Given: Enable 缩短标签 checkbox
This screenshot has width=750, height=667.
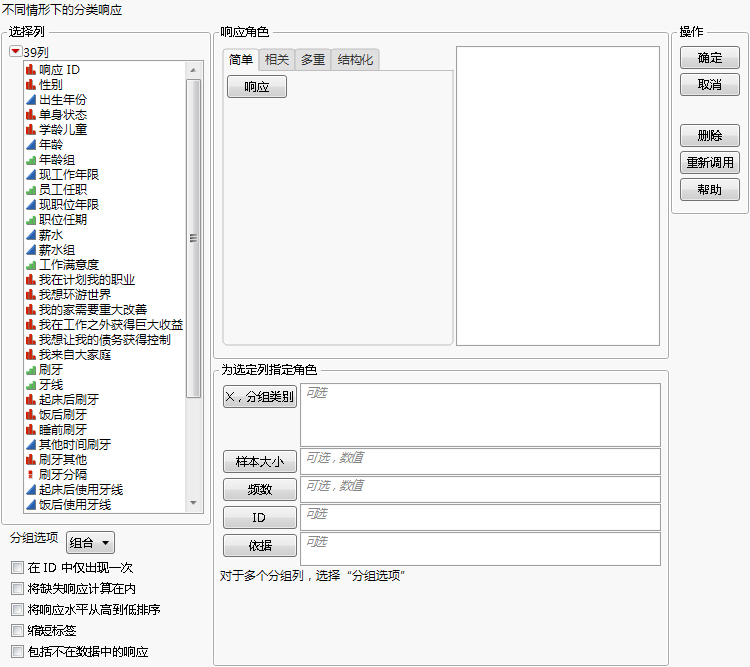Looking at the screenshot, I should 17,631.
